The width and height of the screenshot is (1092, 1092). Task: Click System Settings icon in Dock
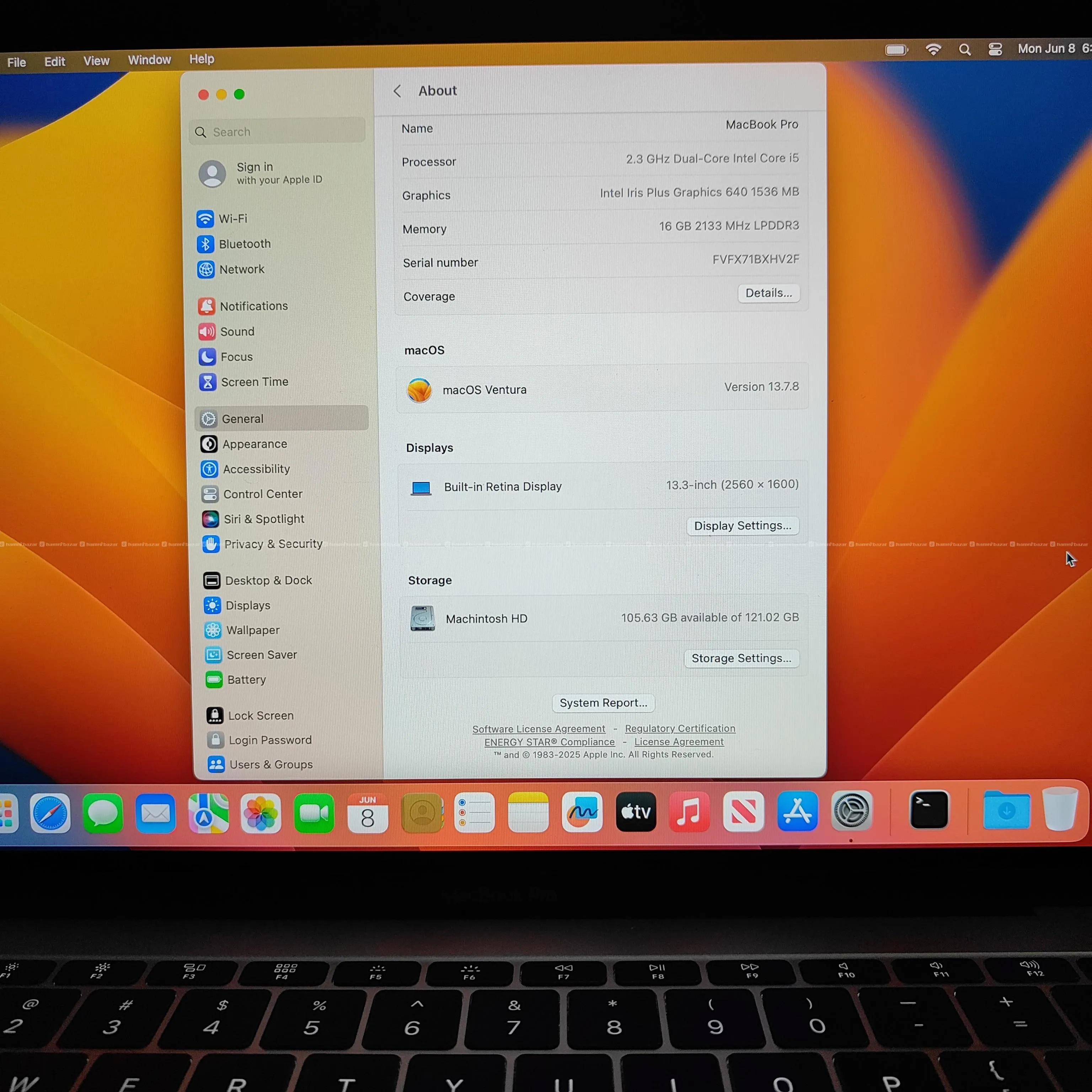pyautogui.click(x=852, y=810)
